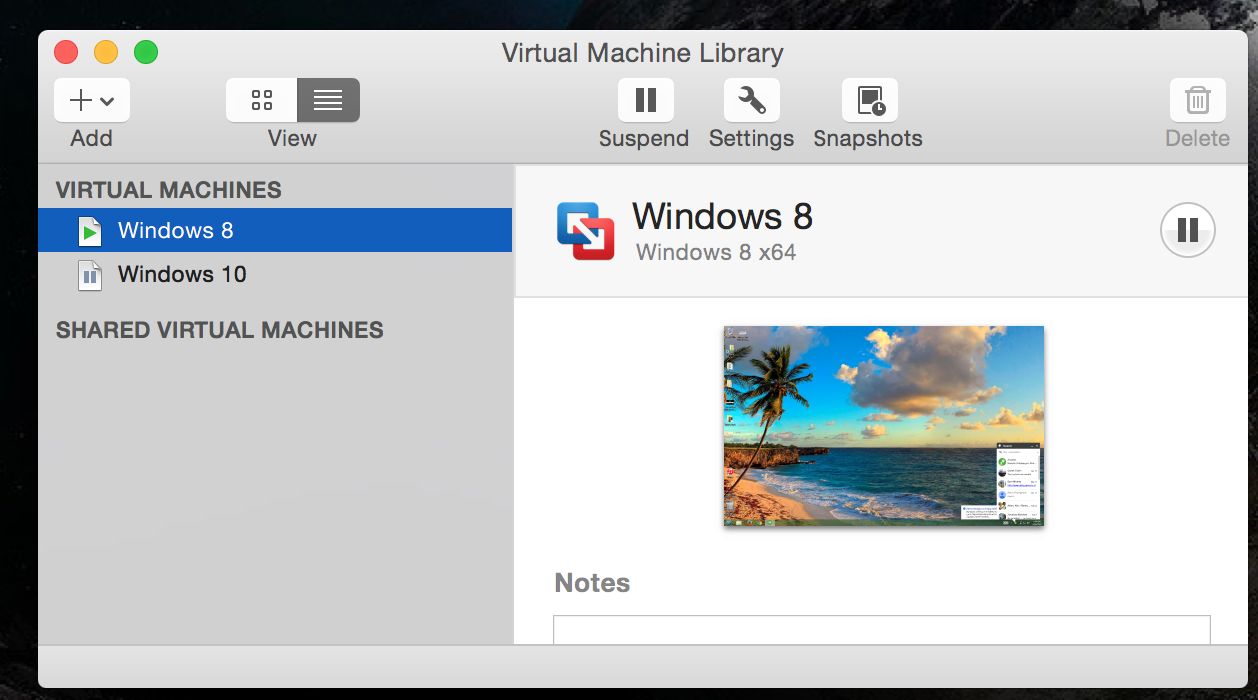The image size is (1258, 700).
Task: Click into the Notes text field
Action: [x=881, y=630]
